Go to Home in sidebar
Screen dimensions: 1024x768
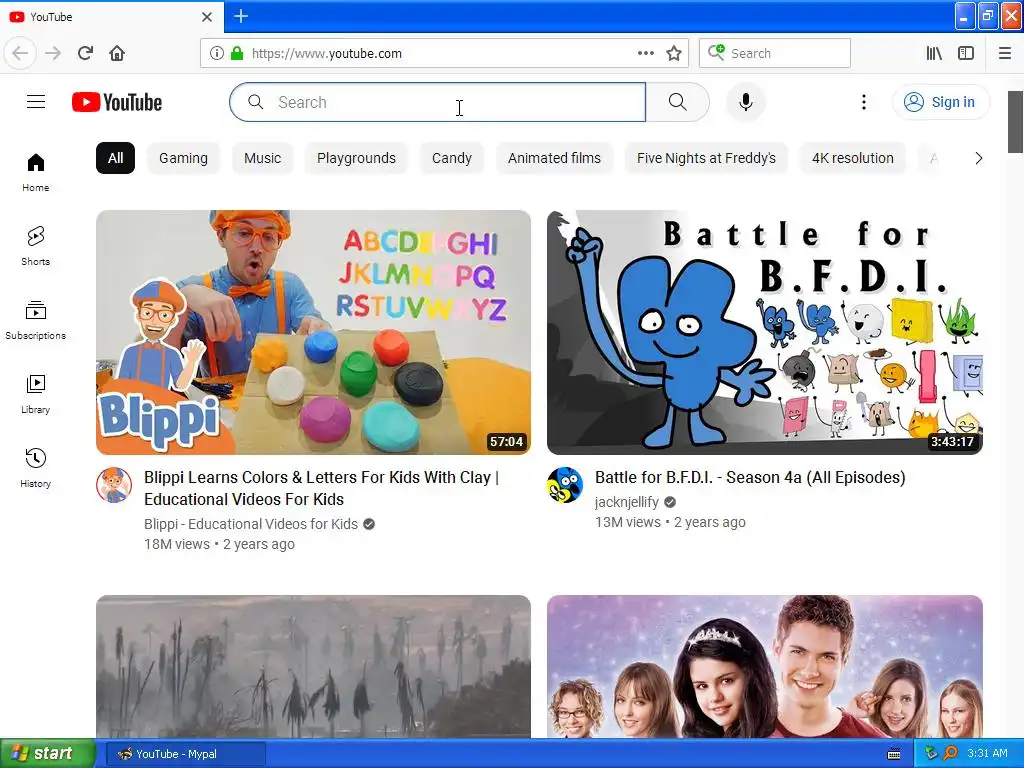[36, 172]
